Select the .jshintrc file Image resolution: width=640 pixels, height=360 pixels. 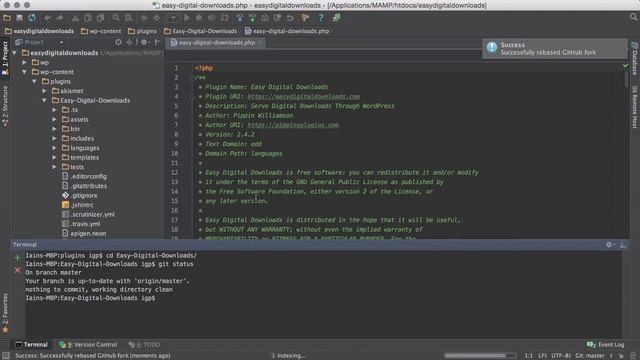tap(78, 205)
